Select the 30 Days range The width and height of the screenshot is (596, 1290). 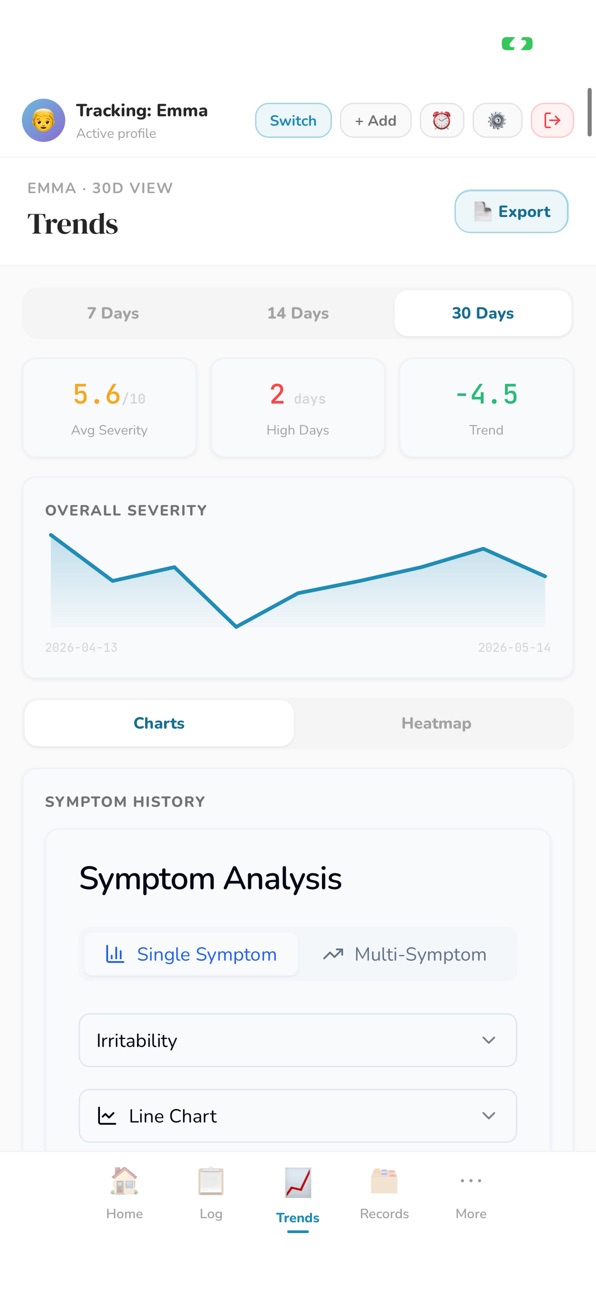click(483, 313)
